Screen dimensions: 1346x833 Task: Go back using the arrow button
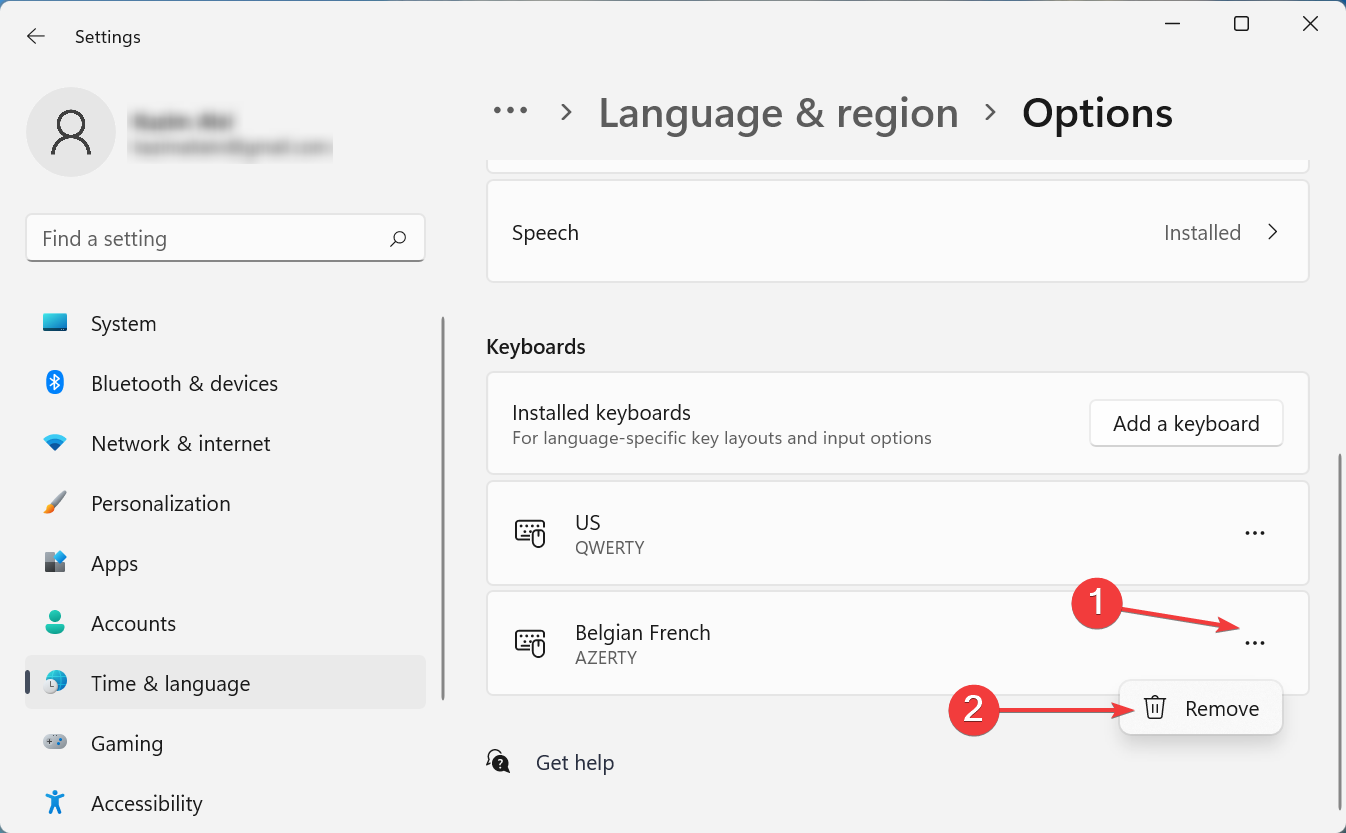(x=36, y=37)
